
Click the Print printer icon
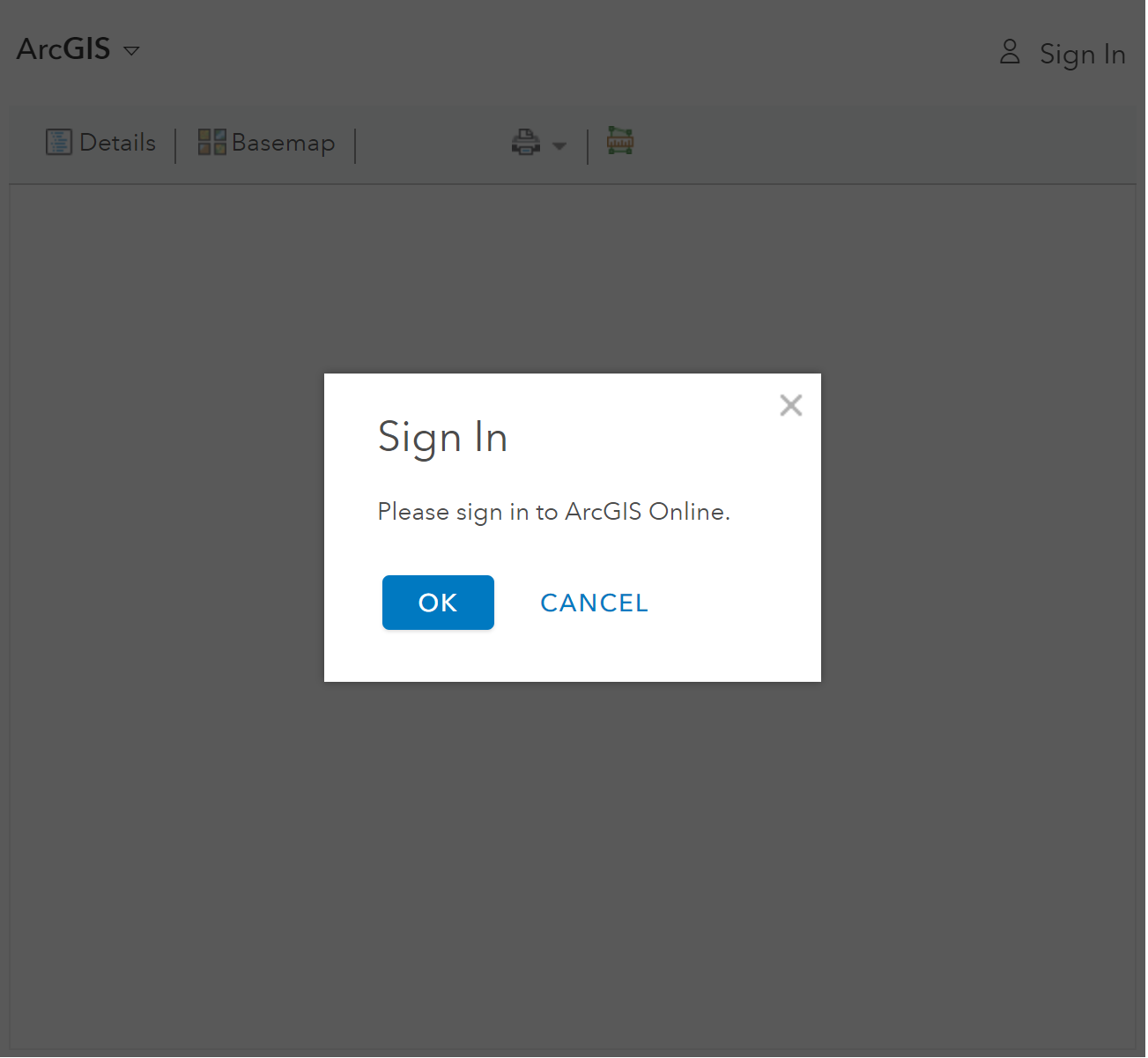coord(526,142)
